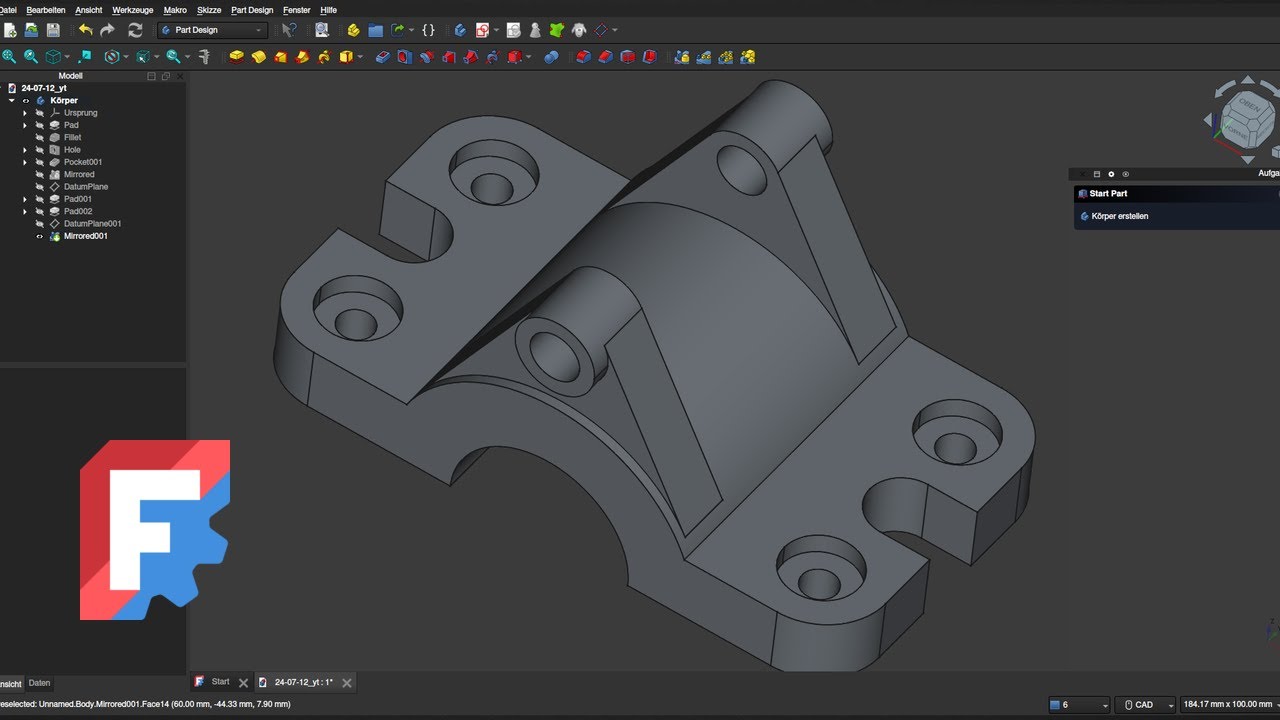1280x720 pixels.
Task: Expand the Pocket001 tree node
Action: click(25, 162)
